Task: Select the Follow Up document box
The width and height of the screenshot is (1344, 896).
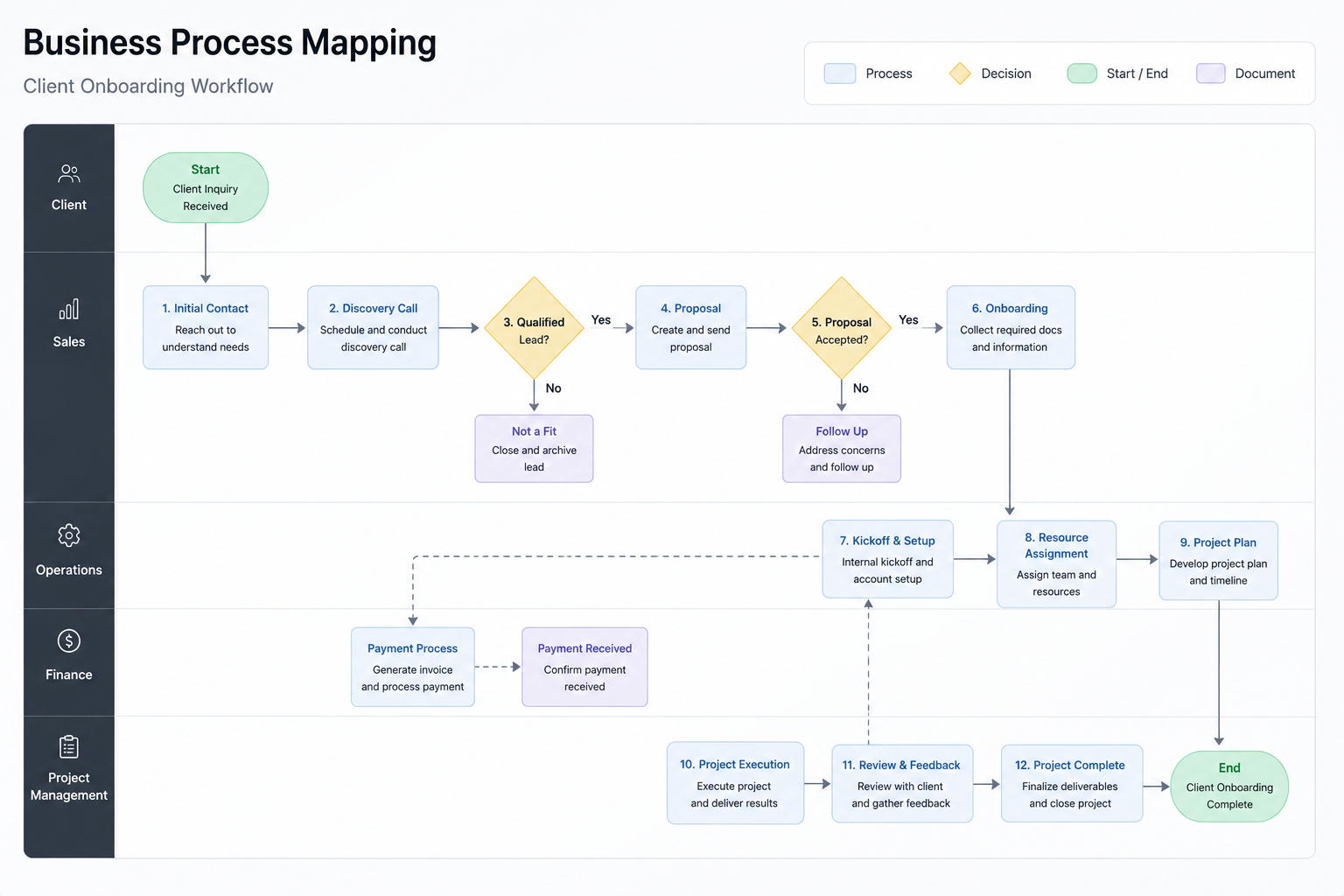Action: click(842, 449)
